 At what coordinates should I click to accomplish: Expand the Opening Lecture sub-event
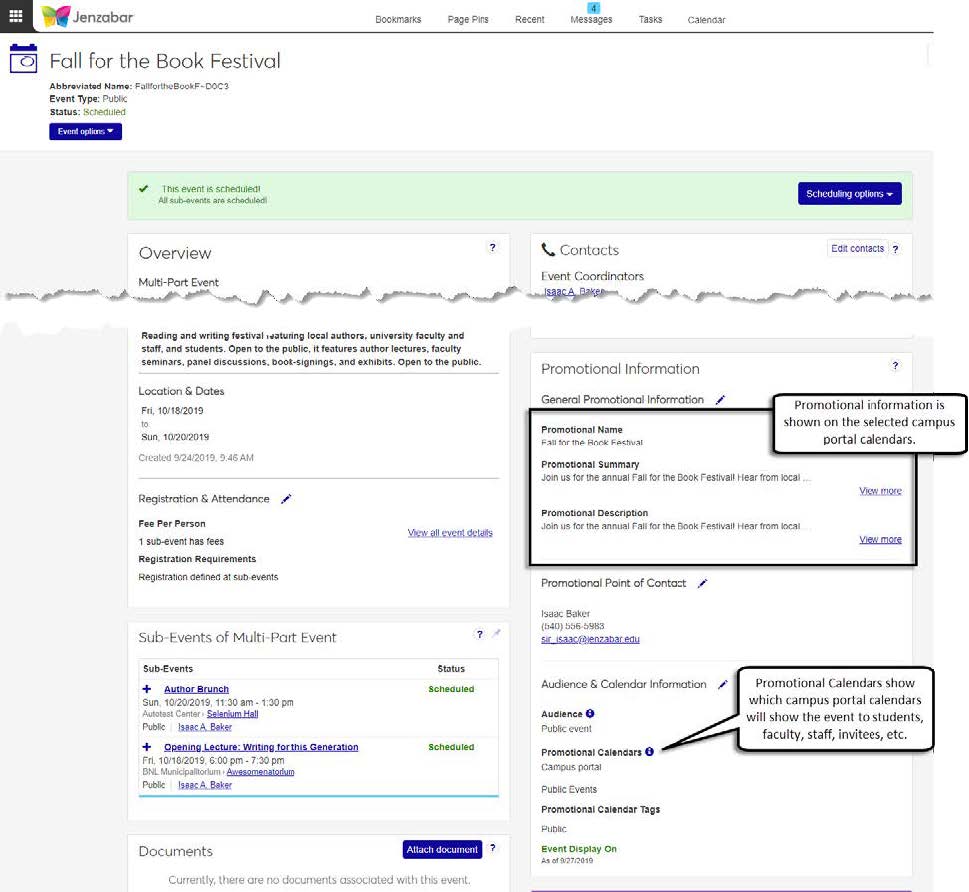coord(147,747)
